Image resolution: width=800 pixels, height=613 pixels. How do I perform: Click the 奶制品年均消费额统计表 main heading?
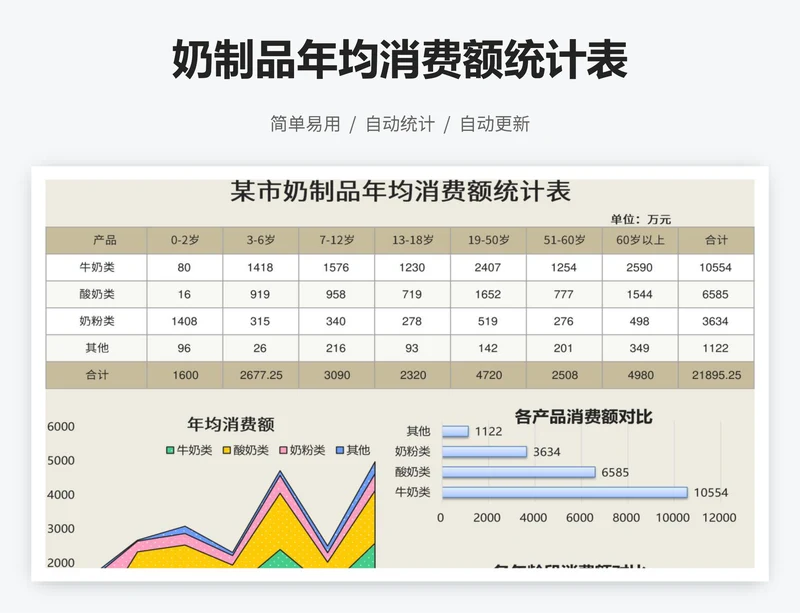click(400, 60)
